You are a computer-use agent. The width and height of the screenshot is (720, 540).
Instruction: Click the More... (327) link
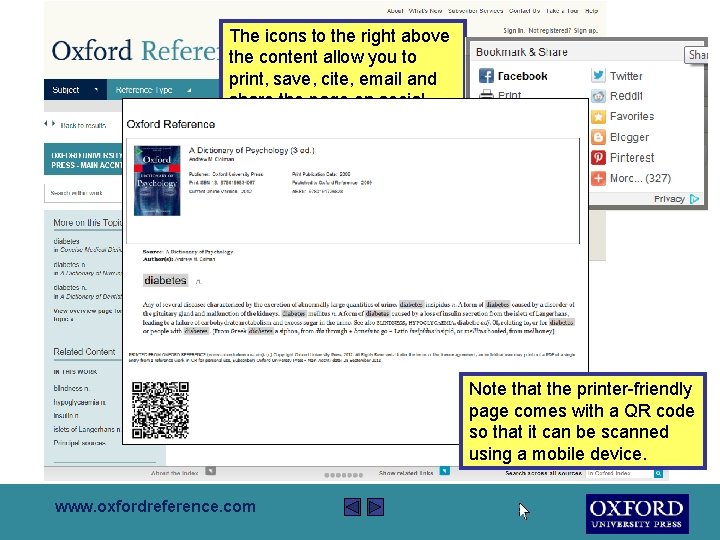(x=640, y=178)
